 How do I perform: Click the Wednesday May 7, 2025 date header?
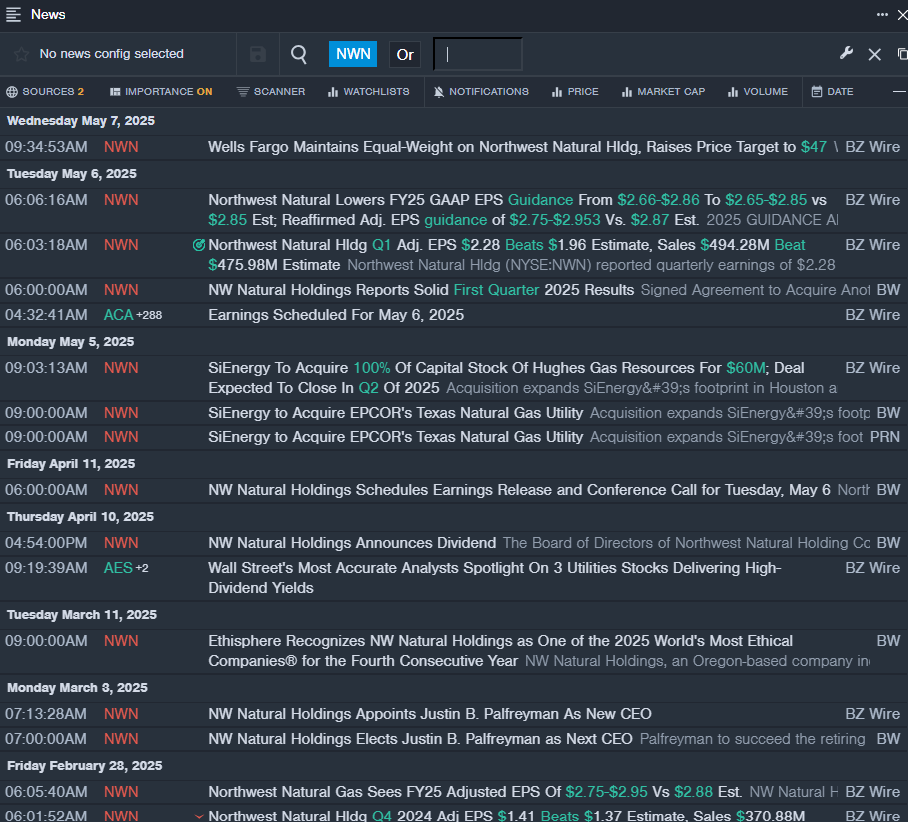(x=81, y=121)
